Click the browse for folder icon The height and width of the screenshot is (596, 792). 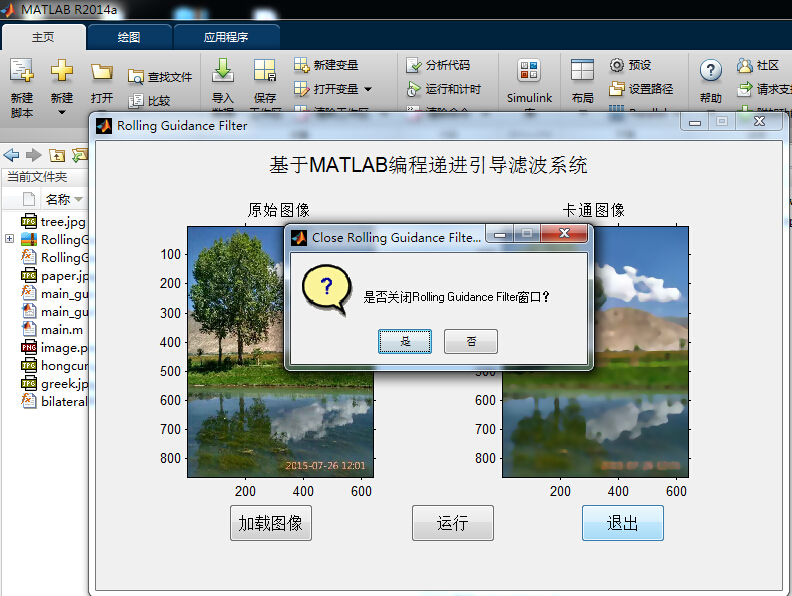tap(79, 155)
